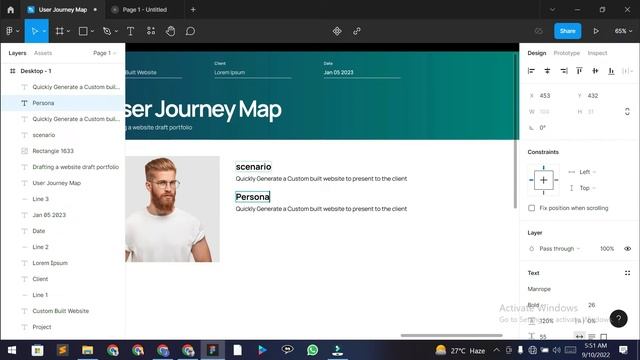Open the zoom level 65% dropdown
640x360 pixels.
coord(623,31)
